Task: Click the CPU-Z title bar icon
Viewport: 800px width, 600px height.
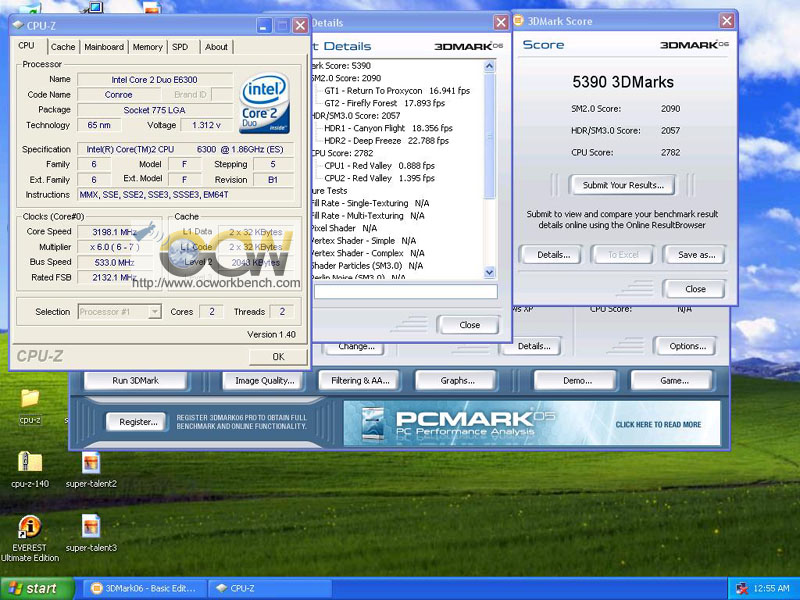Action: (x=18, y=25)
